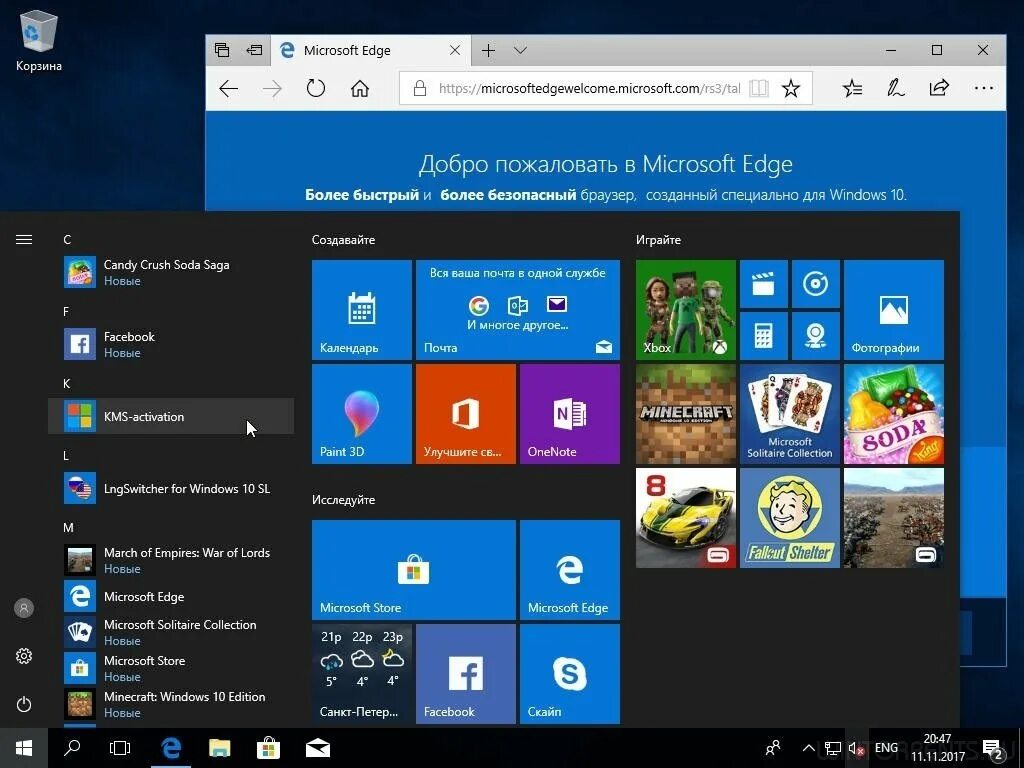Launch KMS-activation from app list
Viewport: 1024px width, 768px height.
pos(171,416)
